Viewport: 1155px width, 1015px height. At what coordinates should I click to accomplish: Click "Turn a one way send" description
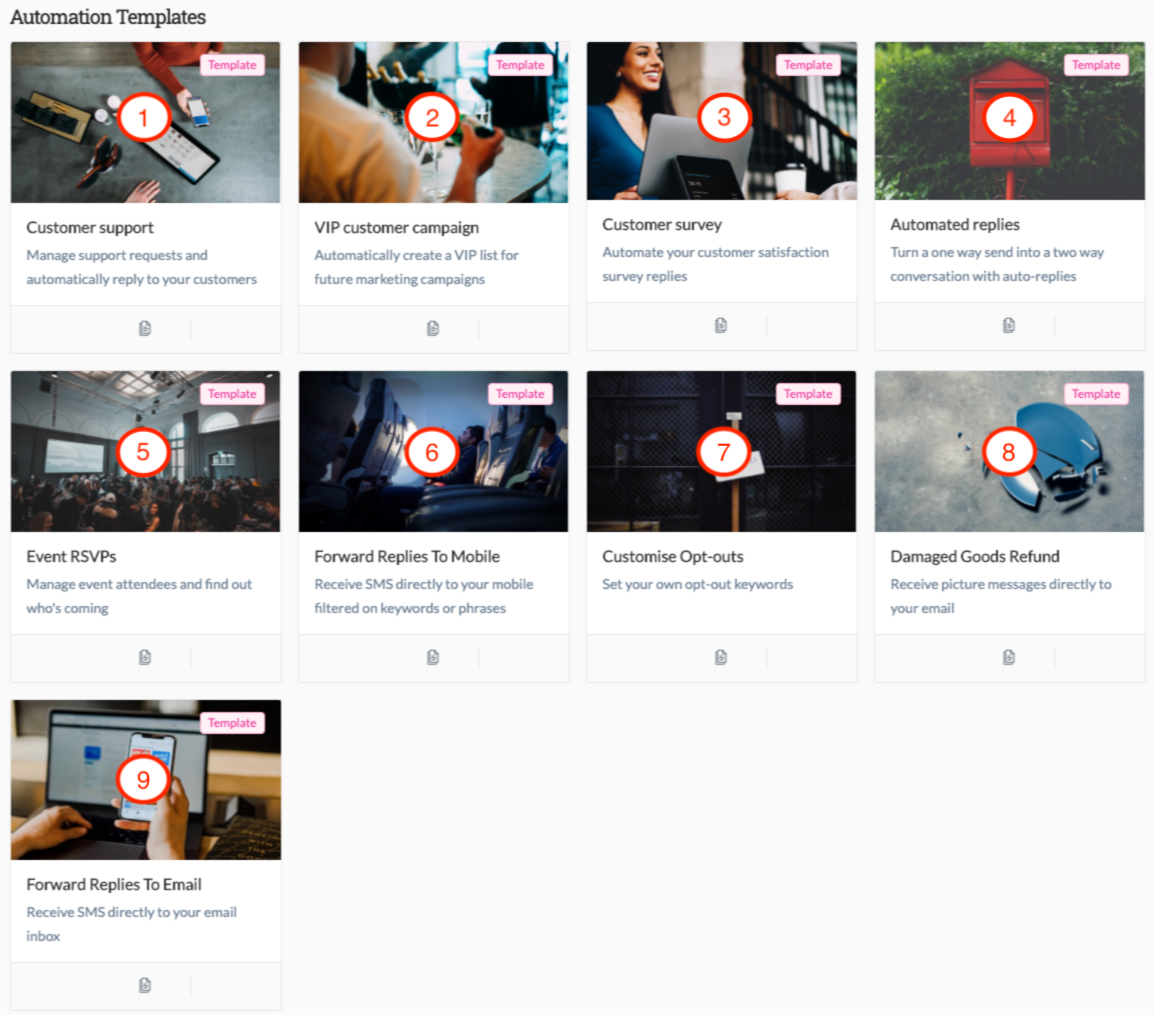point(997,264)
